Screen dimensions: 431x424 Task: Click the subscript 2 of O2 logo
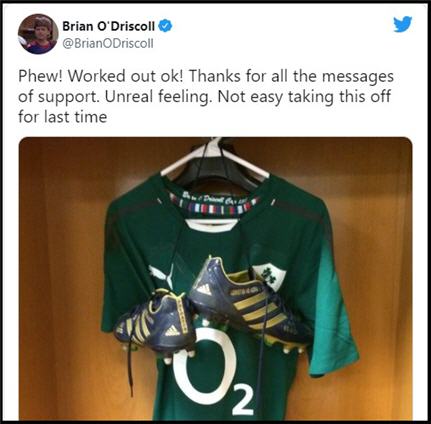tap(242, 401)
